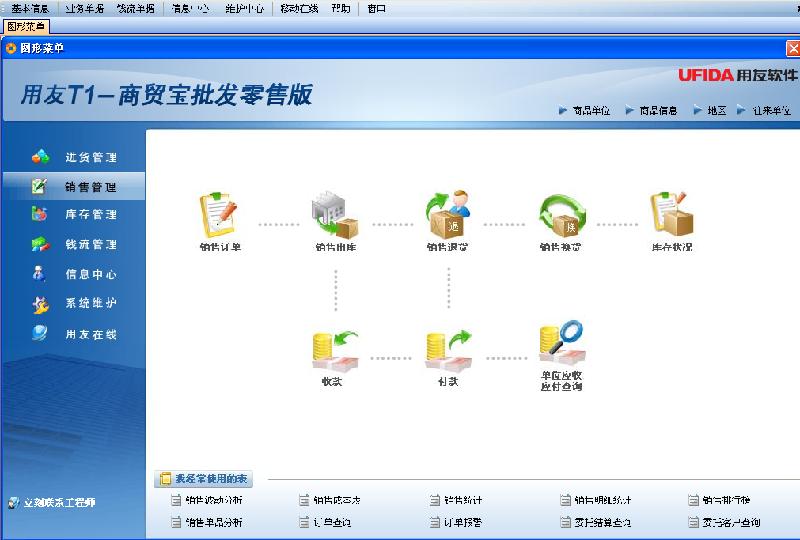Image resolution: width=800 pixels, height=540 pixels.
Task: Open the 销售订单 sales order icon
Action: click(x=219, y=215)
